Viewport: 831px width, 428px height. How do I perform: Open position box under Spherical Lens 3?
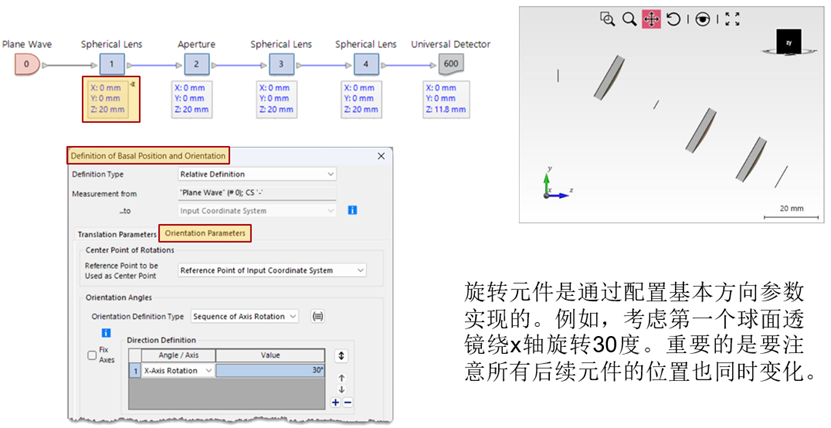[x=277, y=99]
